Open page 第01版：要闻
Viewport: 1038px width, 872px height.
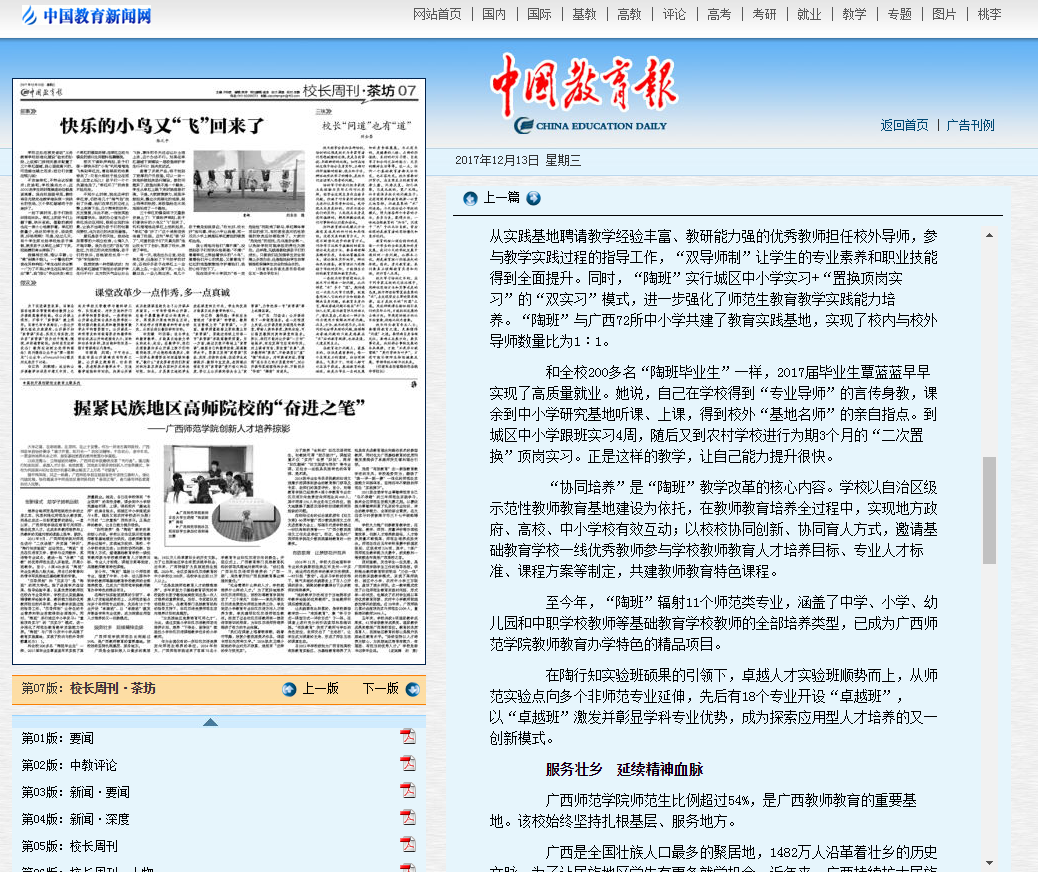click(58, 738)
